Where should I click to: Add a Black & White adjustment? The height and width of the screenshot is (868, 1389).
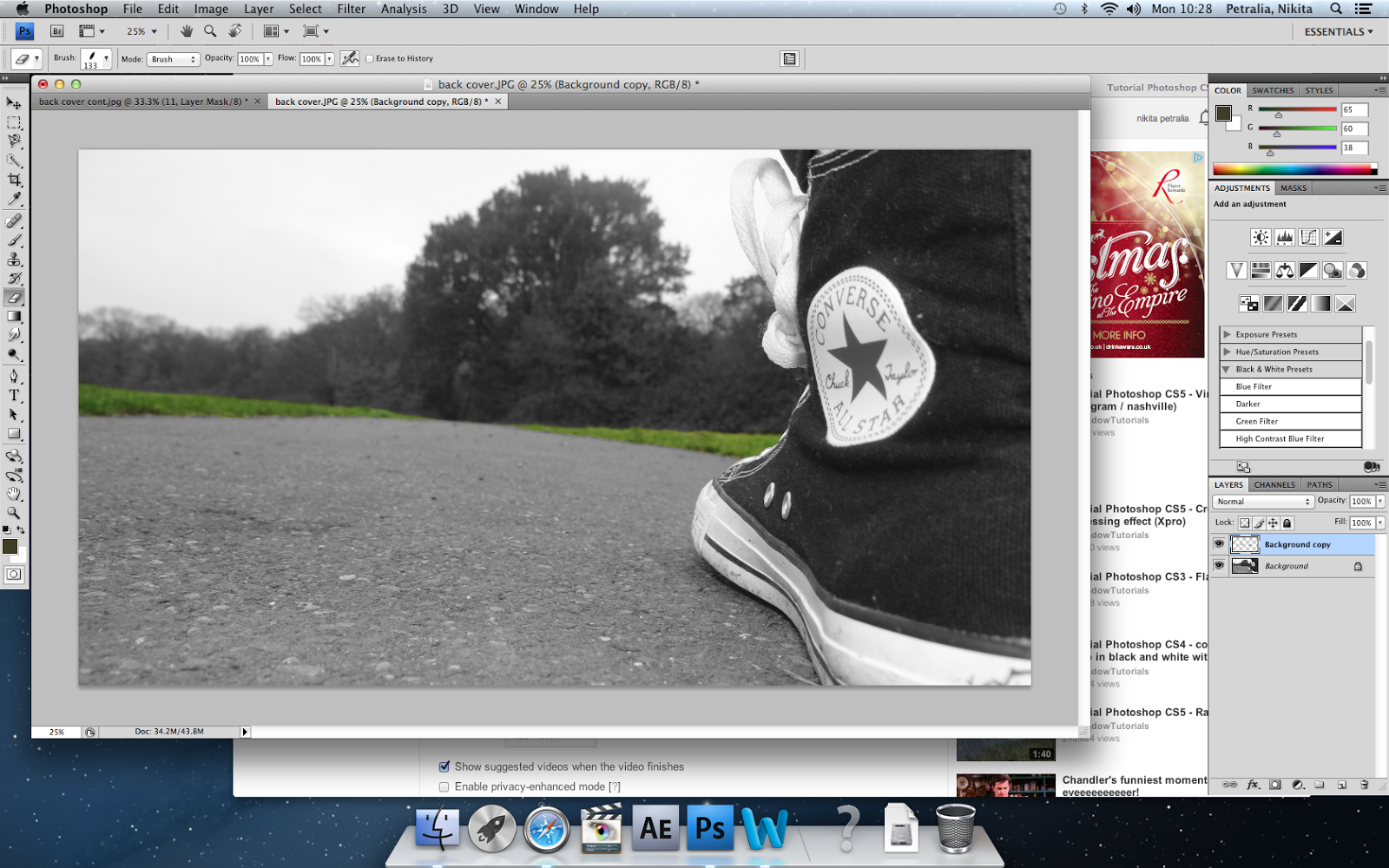1308,271
